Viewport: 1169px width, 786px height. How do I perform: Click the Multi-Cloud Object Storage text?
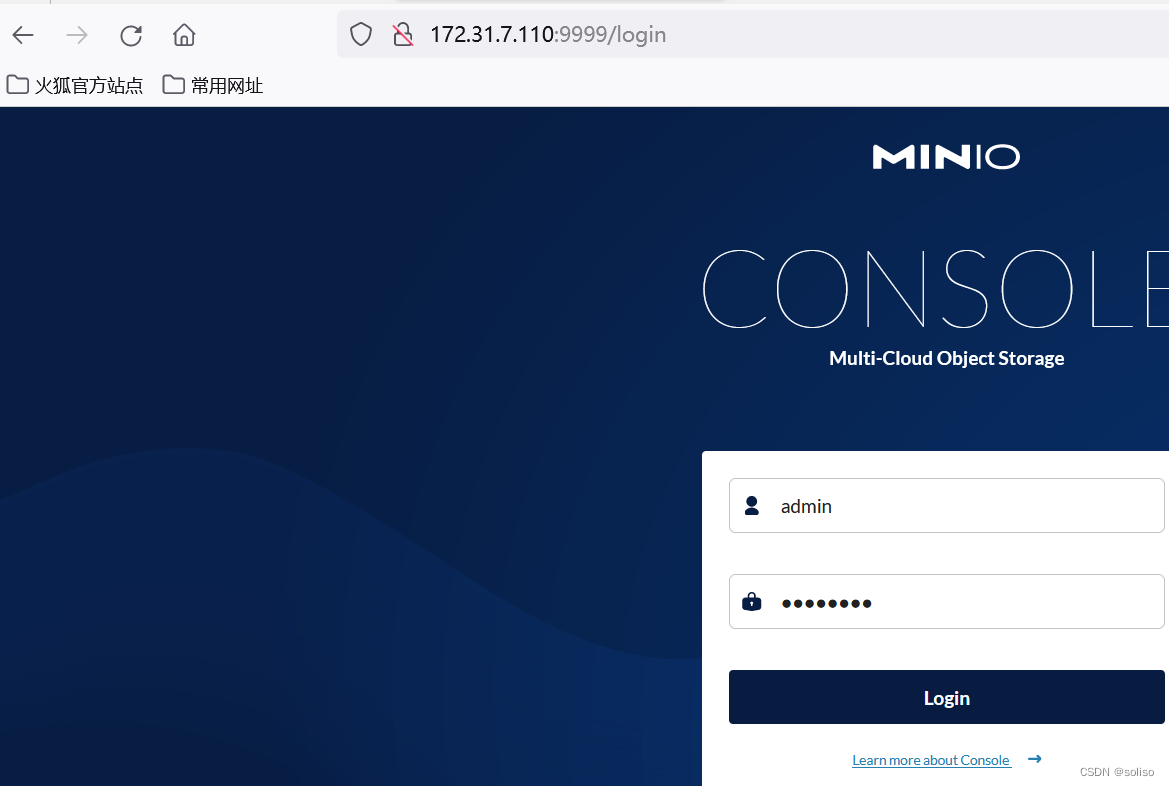click(946, 358)
